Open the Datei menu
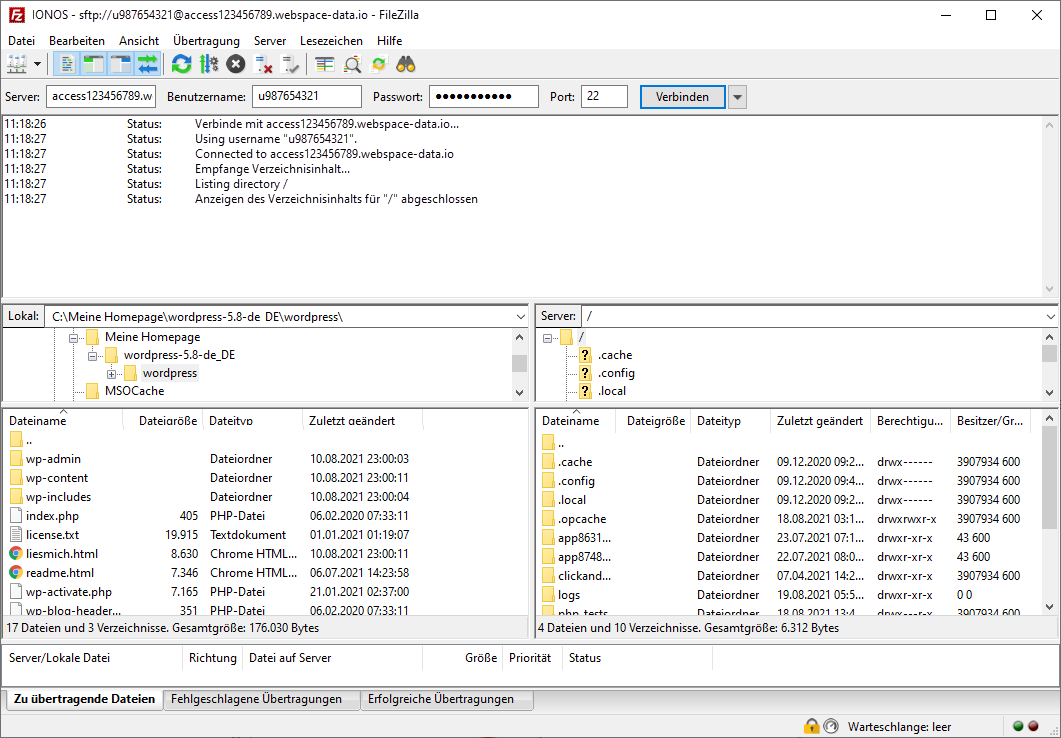Image resolution: width=1061 pixels, height=738 pixels. (x=22, y=41)
